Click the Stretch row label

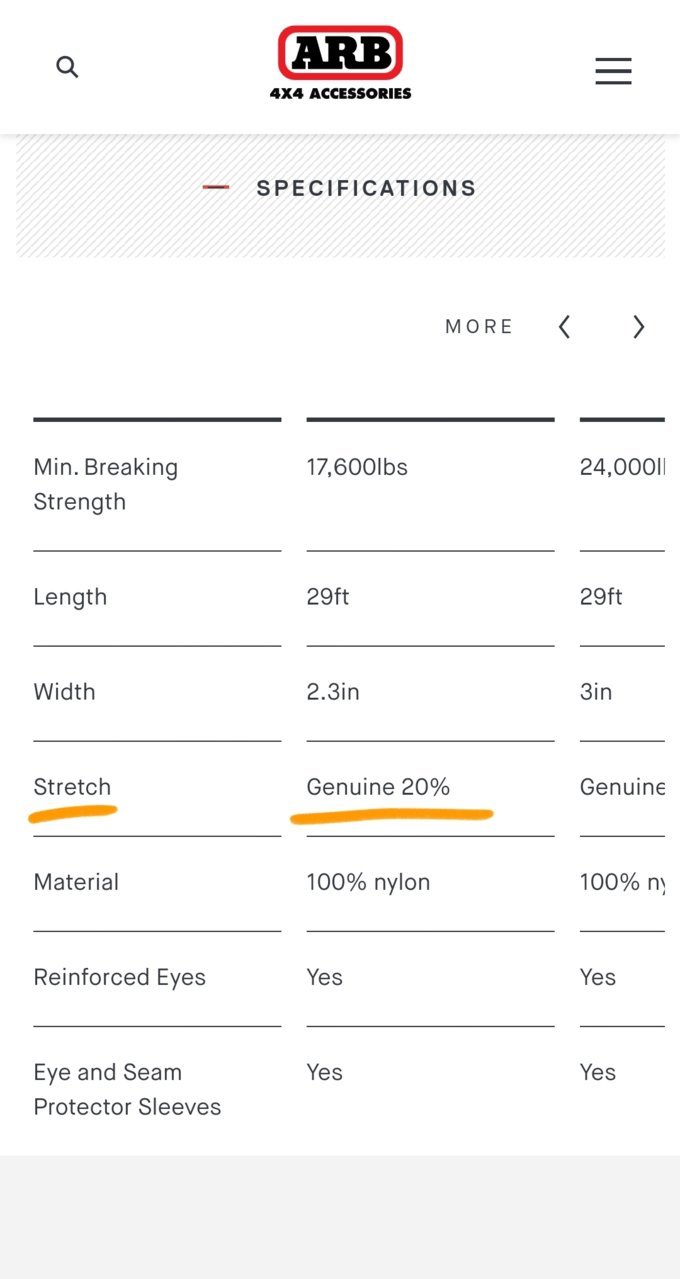(x=72, y=787)
